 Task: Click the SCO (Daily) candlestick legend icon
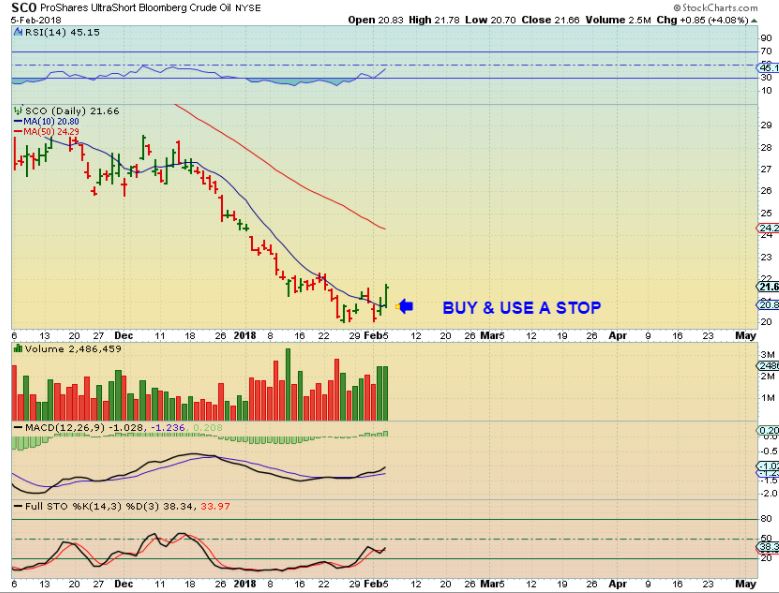(18, 110)
